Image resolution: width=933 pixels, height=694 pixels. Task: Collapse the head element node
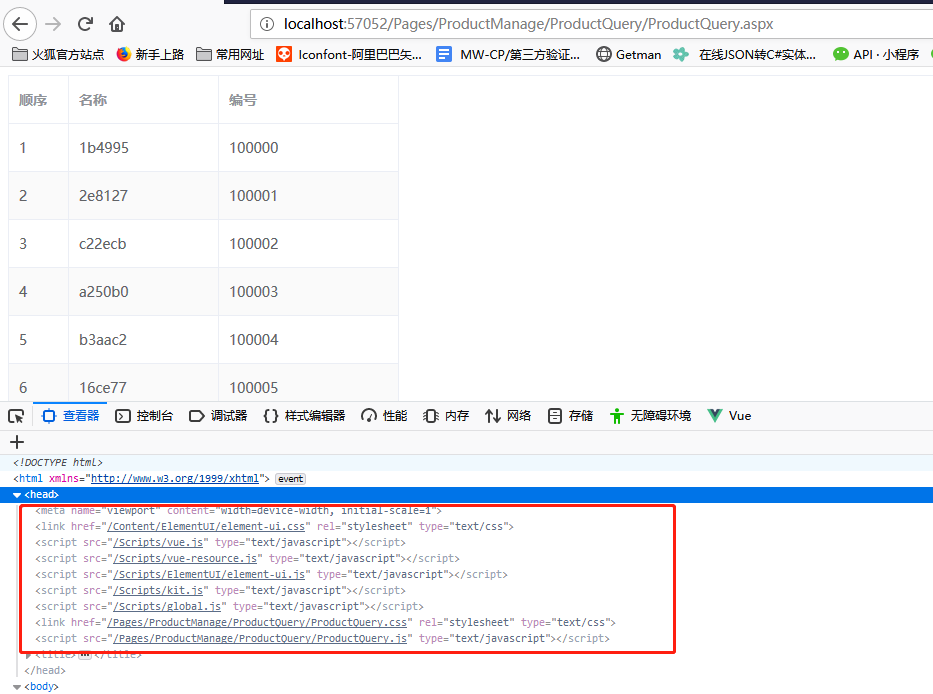tap(17, 495)
